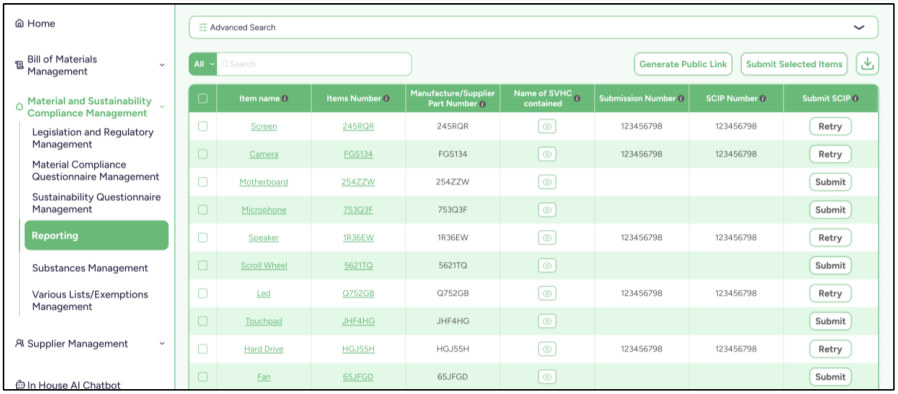Image resolution: width=898 pixels, height=394 pixels.
Task: Open Legislation and Regulatory Management
Action: point(93,138)
